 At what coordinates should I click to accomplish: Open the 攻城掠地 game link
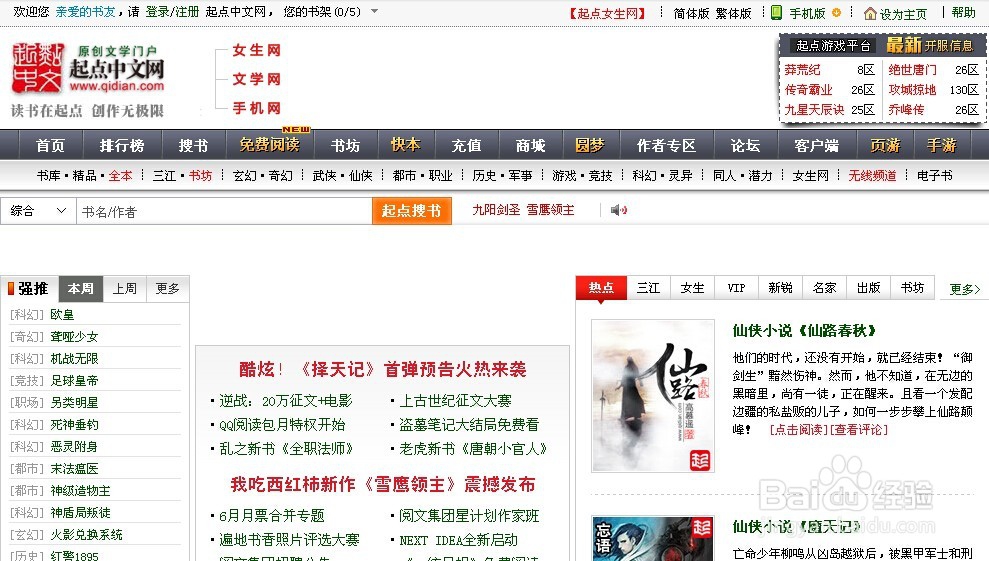pos(913,90)
